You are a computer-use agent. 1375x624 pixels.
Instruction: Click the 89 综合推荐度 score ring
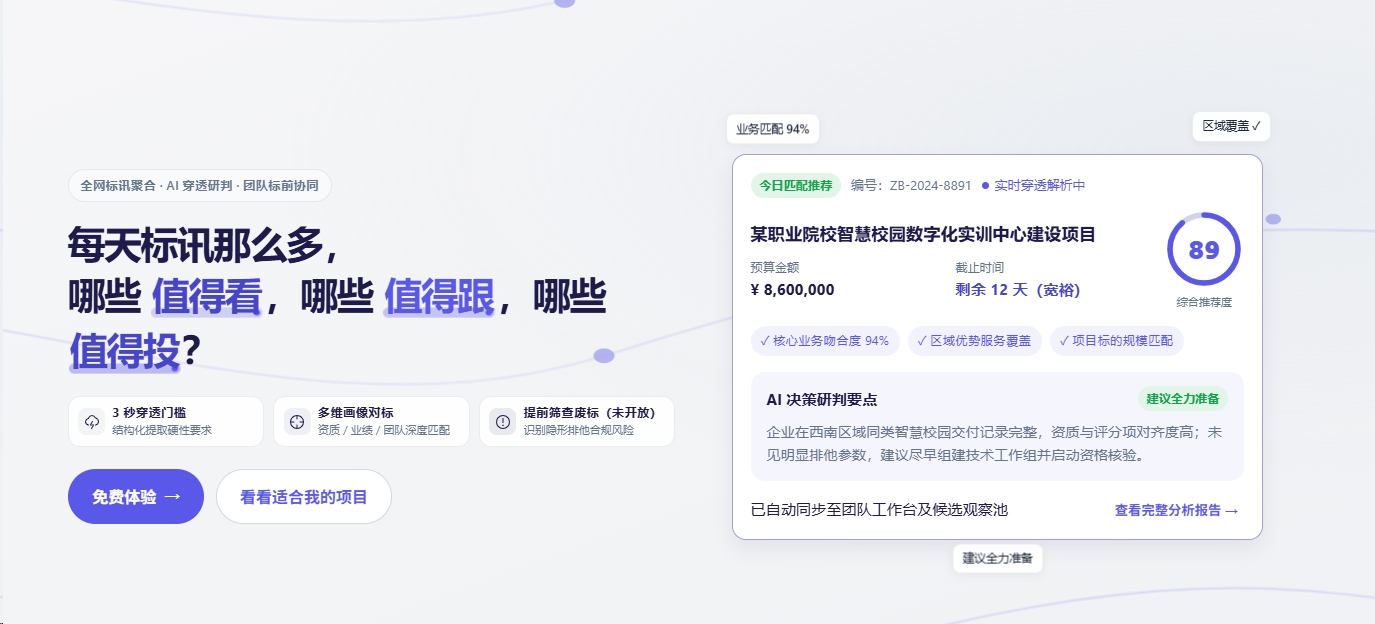click(1204, 250)
